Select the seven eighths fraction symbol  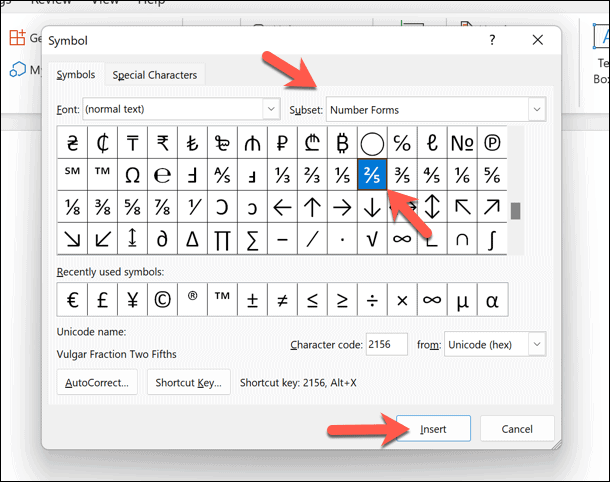(x=162, y=207)
